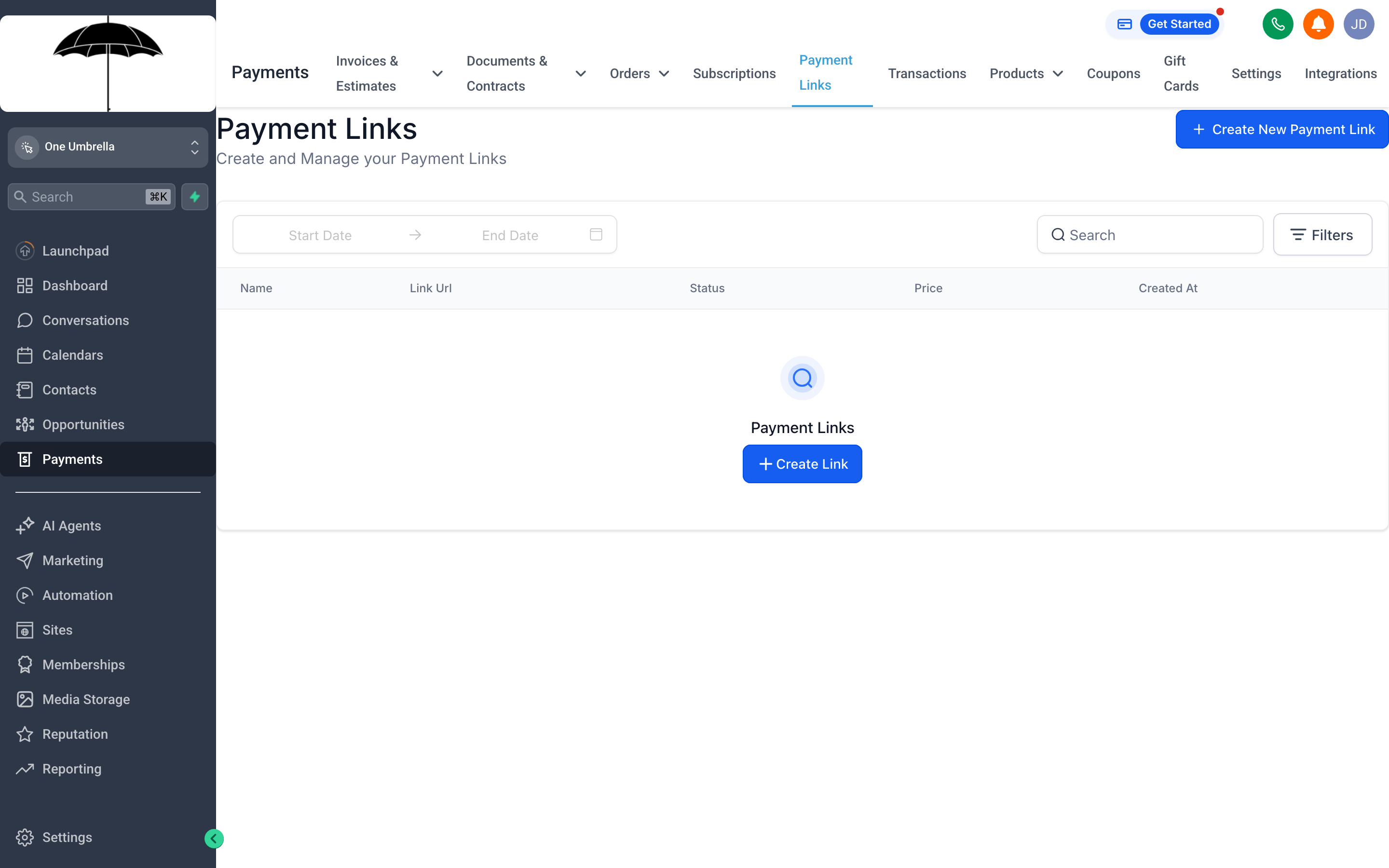This screenshot has width=1389, height=868.
Task: Click the Conversations chat bubble icon
Action: (25, 320)
